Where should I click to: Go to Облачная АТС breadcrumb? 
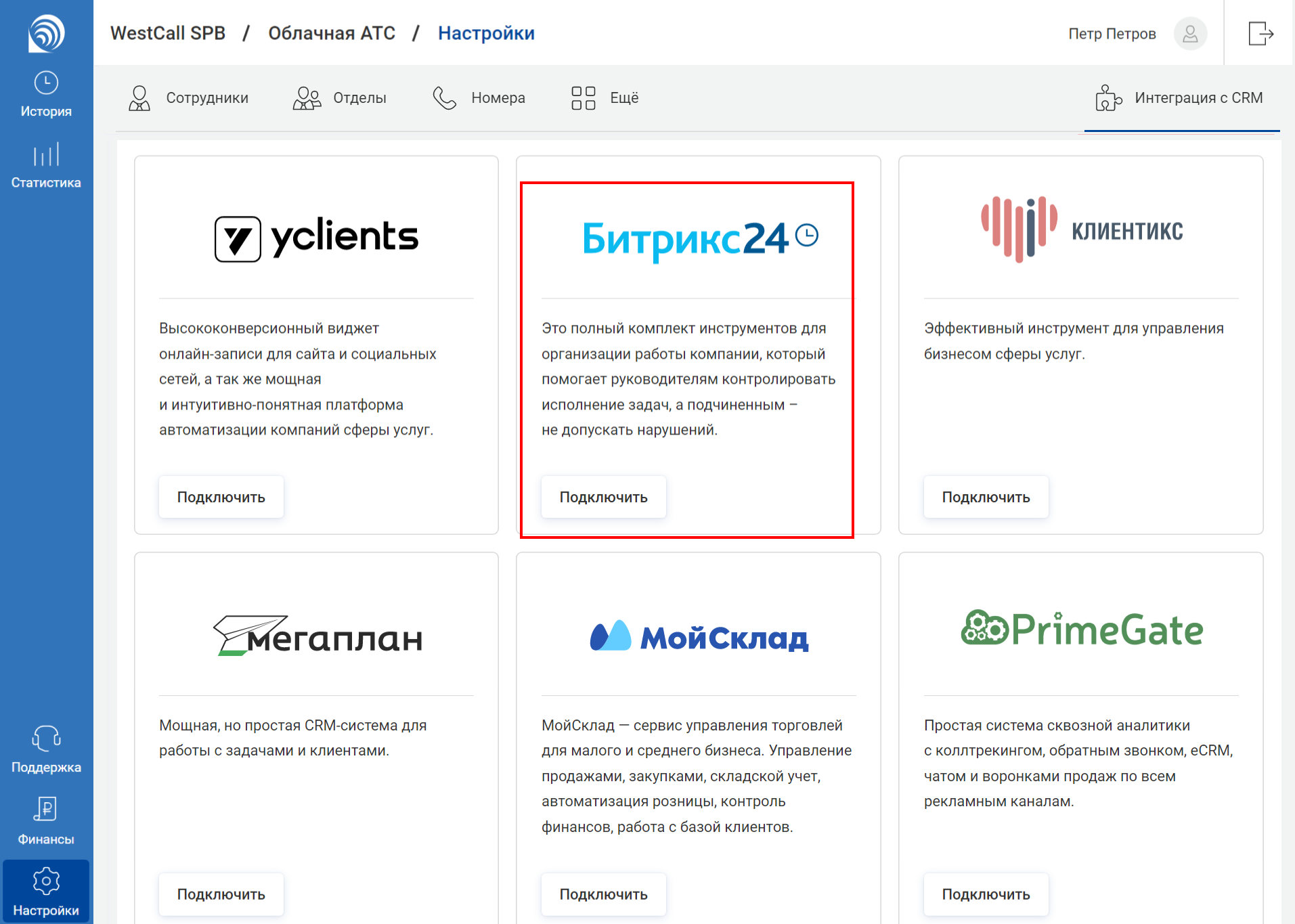tap(332, 33)
